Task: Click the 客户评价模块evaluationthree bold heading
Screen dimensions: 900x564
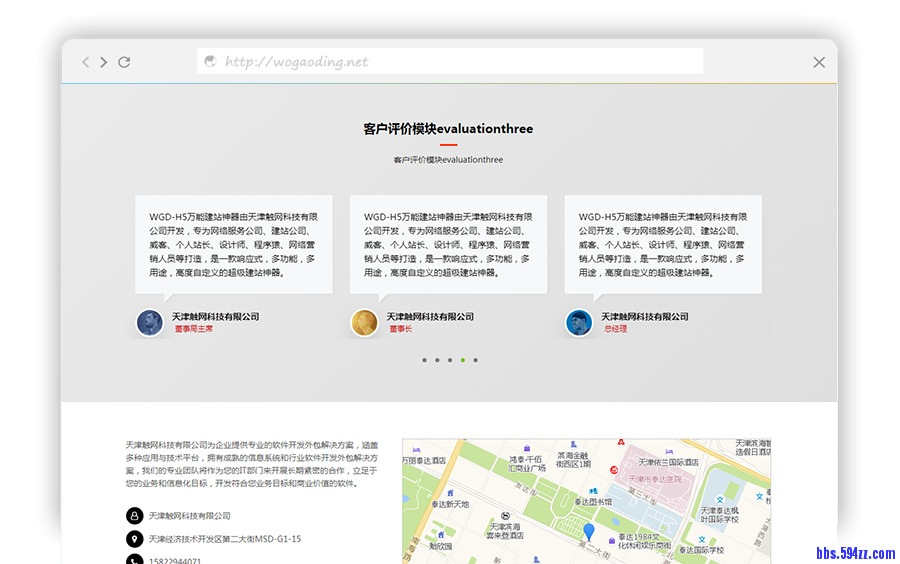Action: [x=448, y=129]
